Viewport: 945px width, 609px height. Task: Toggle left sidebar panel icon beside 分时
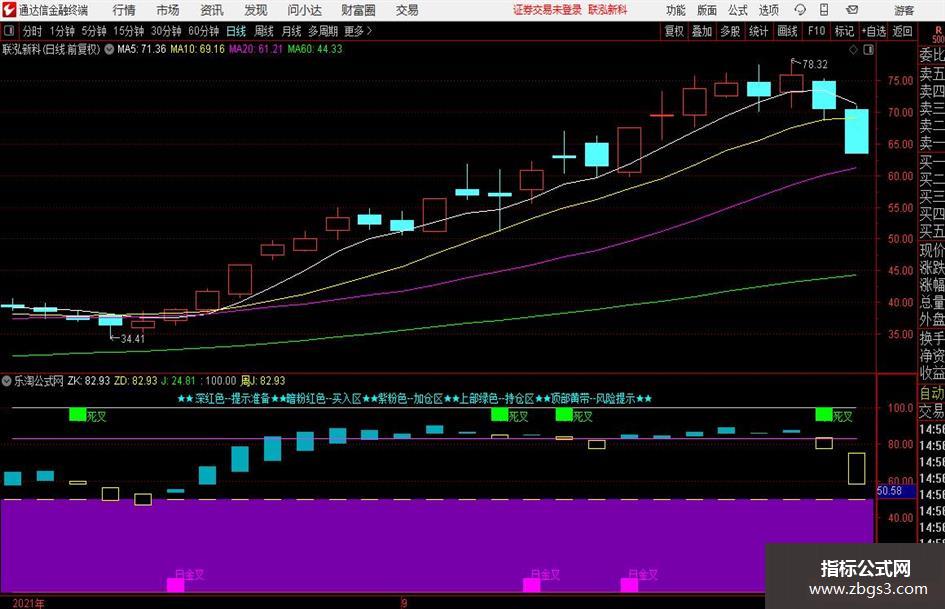click(9, 31)
